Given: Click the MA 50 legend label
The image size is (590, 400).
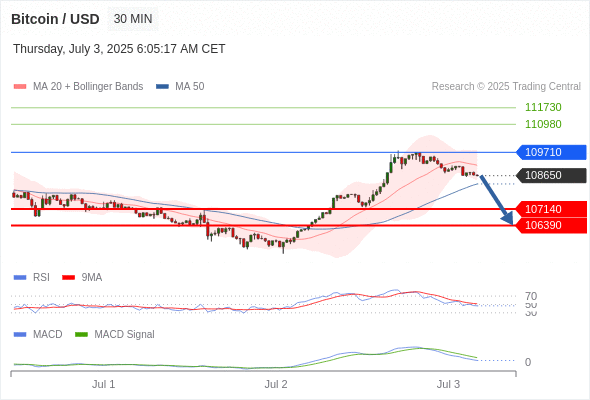Looking at the screenshot, I should point(190,87).
